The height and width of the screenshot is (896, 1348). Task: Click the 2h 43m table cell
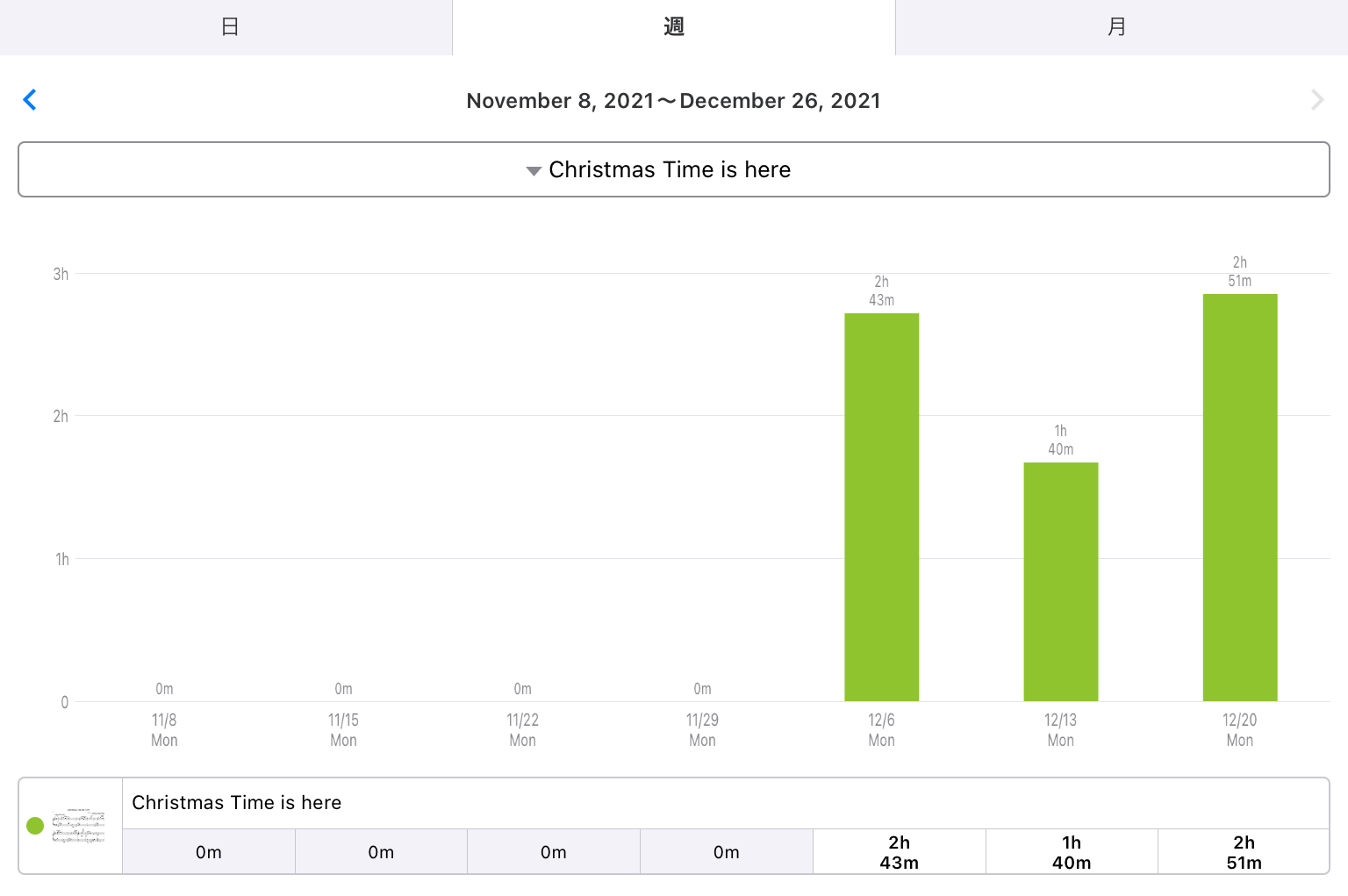(900, 852)
